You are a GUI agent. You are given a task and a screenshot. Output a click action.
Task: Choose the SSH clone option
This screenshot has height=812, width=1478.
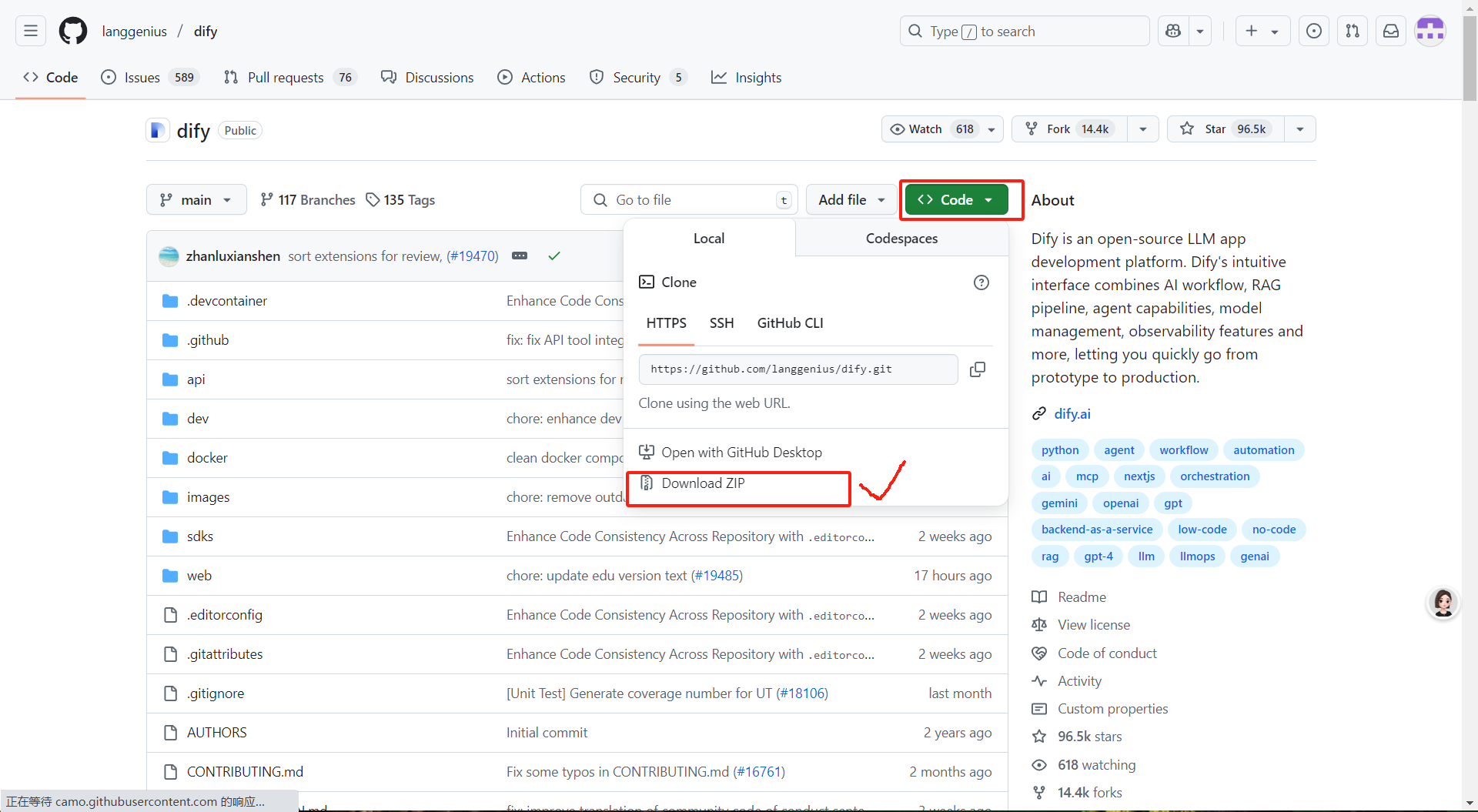click(721, 323)
